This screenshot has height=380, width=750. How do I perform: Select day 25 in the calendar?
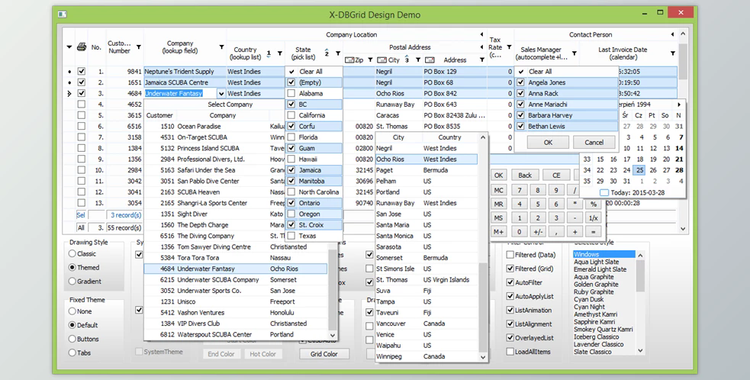(x=640, y=170)
